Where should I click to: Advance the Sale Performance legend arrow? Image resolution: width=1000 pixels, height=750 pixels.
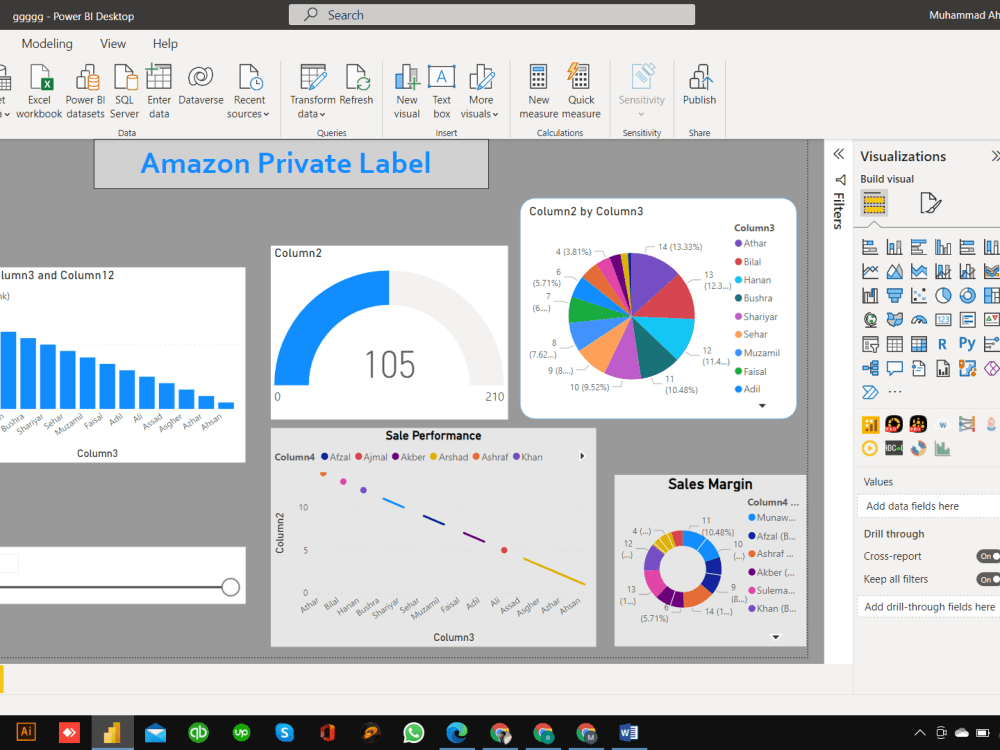point(582,456)
